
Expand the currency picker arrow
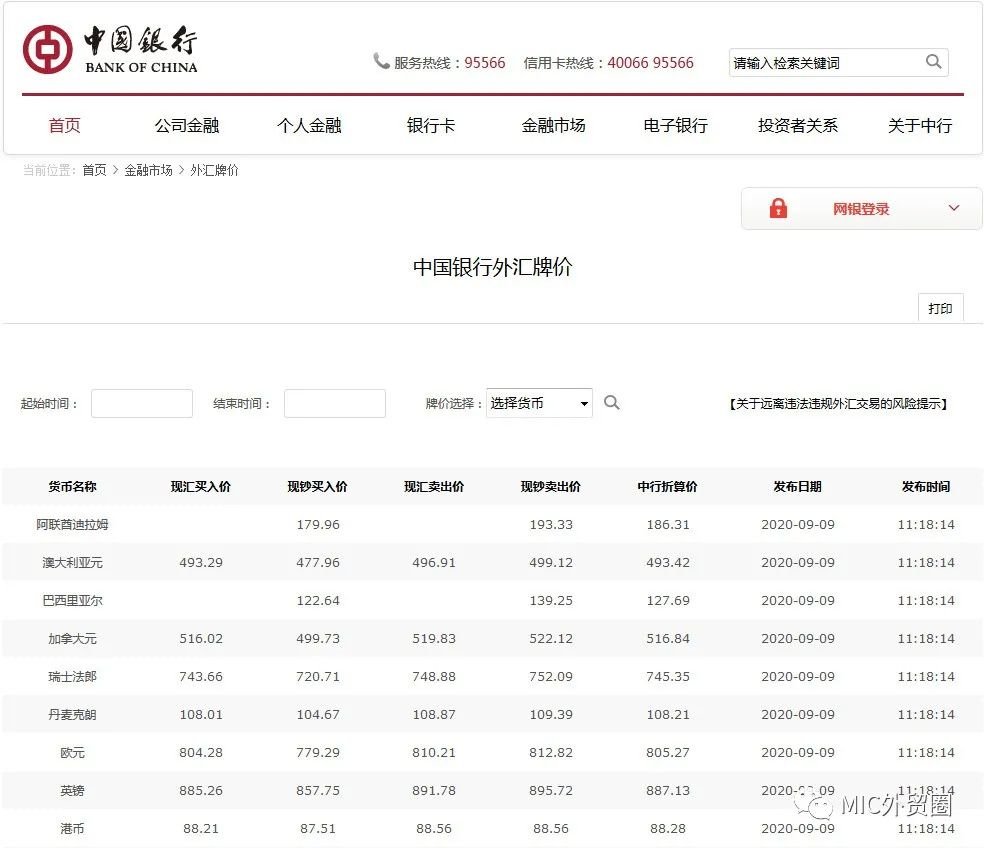tap(583, 403)
